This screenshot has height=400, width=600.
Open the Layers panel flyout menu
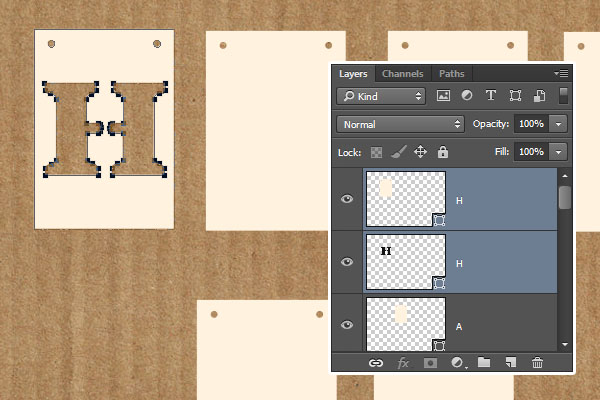[x=561, y=73]
